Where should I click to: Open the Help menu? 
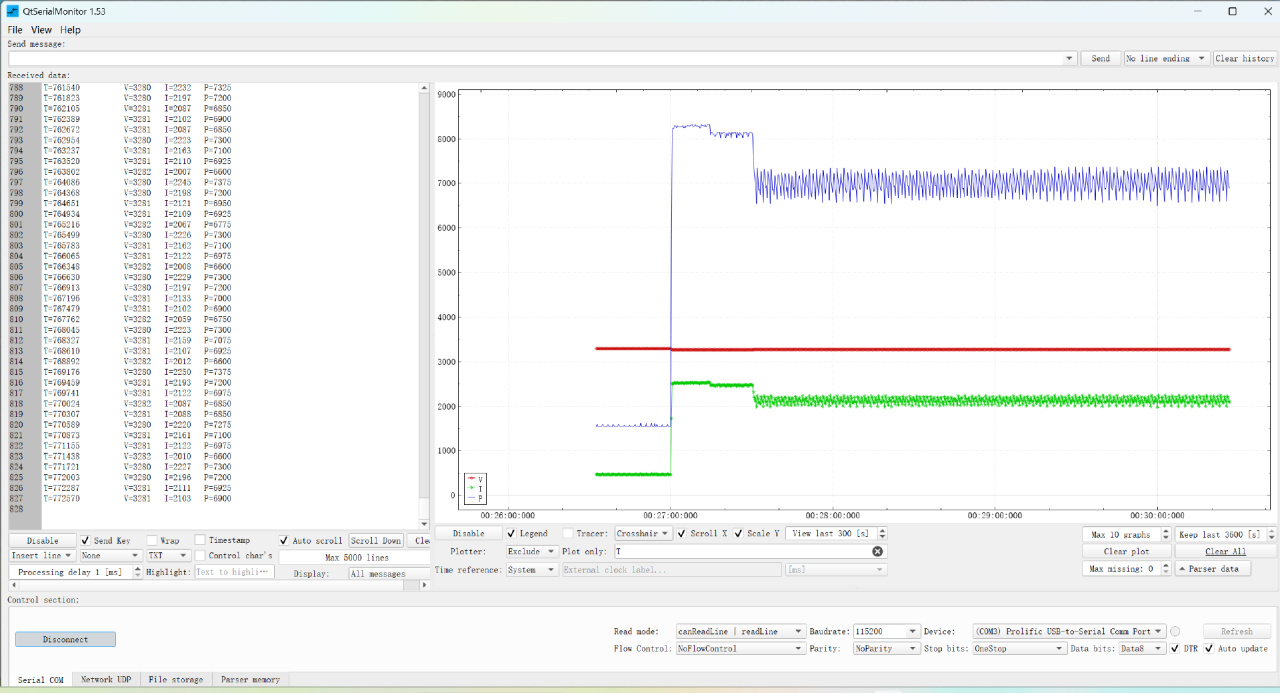[x=70, y=30]
